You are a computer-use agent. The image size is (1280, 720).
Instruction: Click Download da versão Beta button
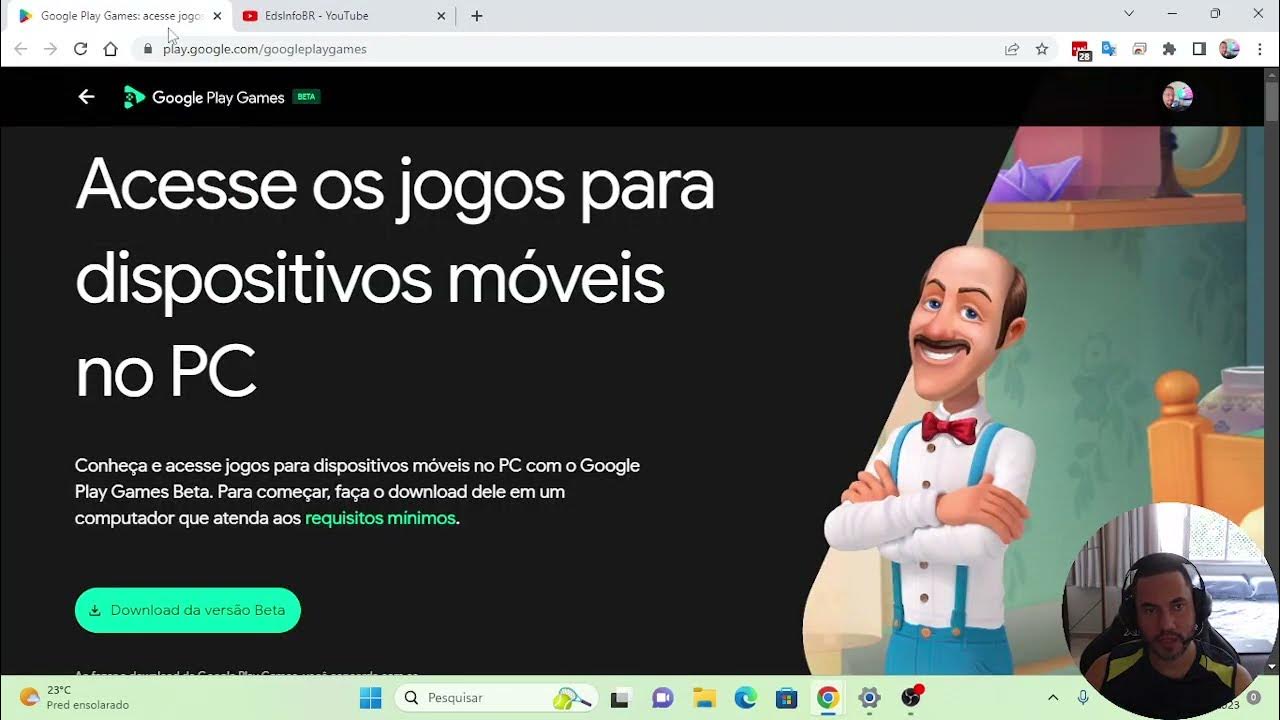[x=188, y=610]
